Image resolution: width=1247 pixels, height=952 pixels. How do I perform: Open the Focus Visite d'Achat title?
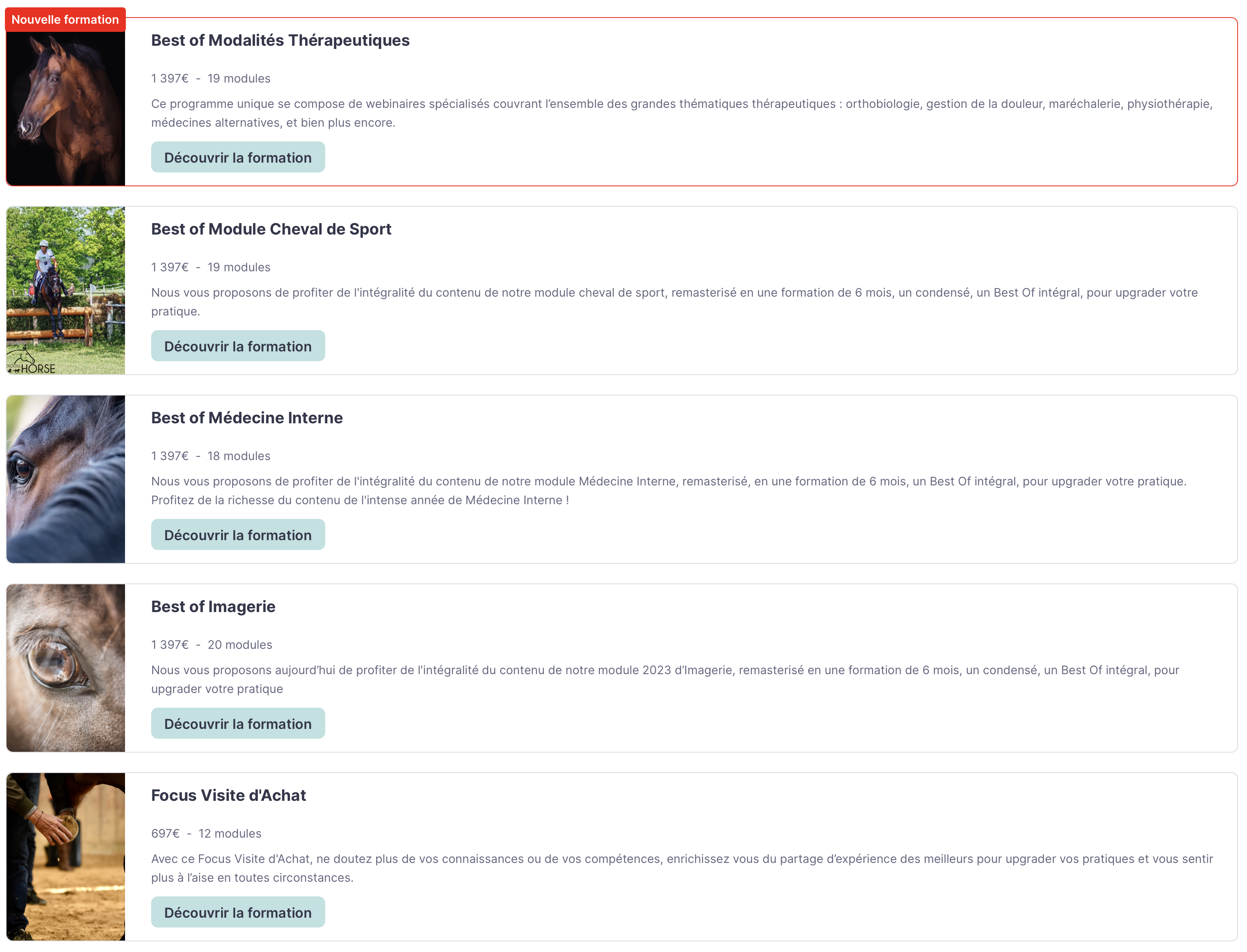pyautogui.click(x=228, y=795)
